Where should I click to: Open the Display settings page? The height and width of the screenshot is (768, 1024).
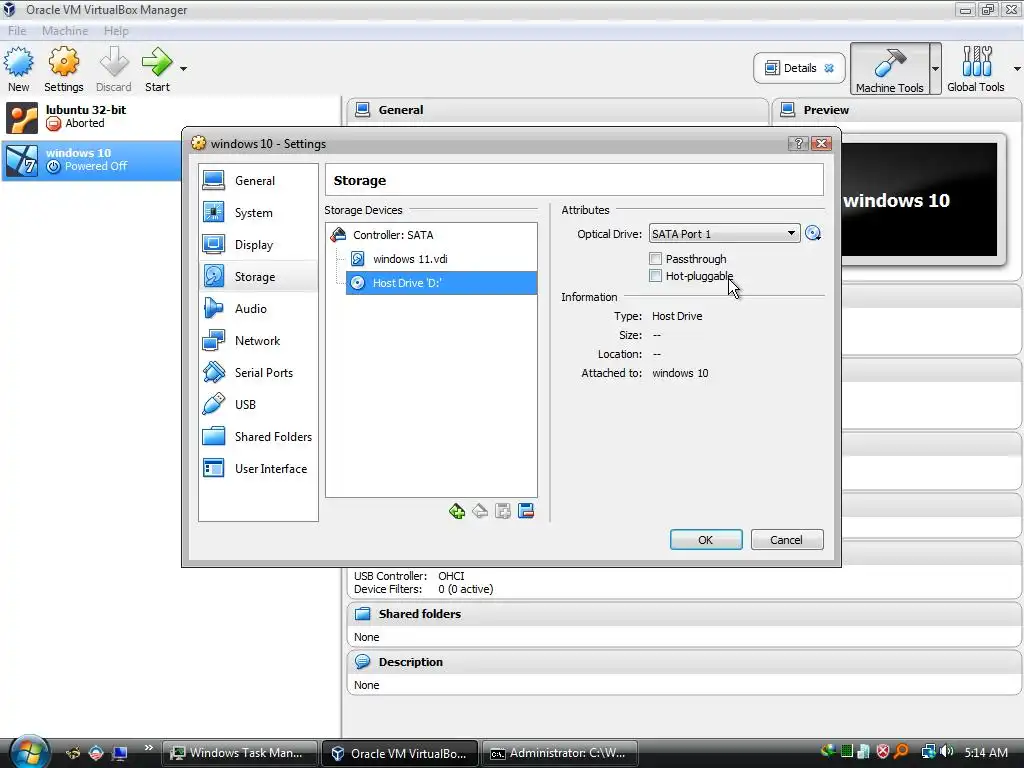click(258, 245)
